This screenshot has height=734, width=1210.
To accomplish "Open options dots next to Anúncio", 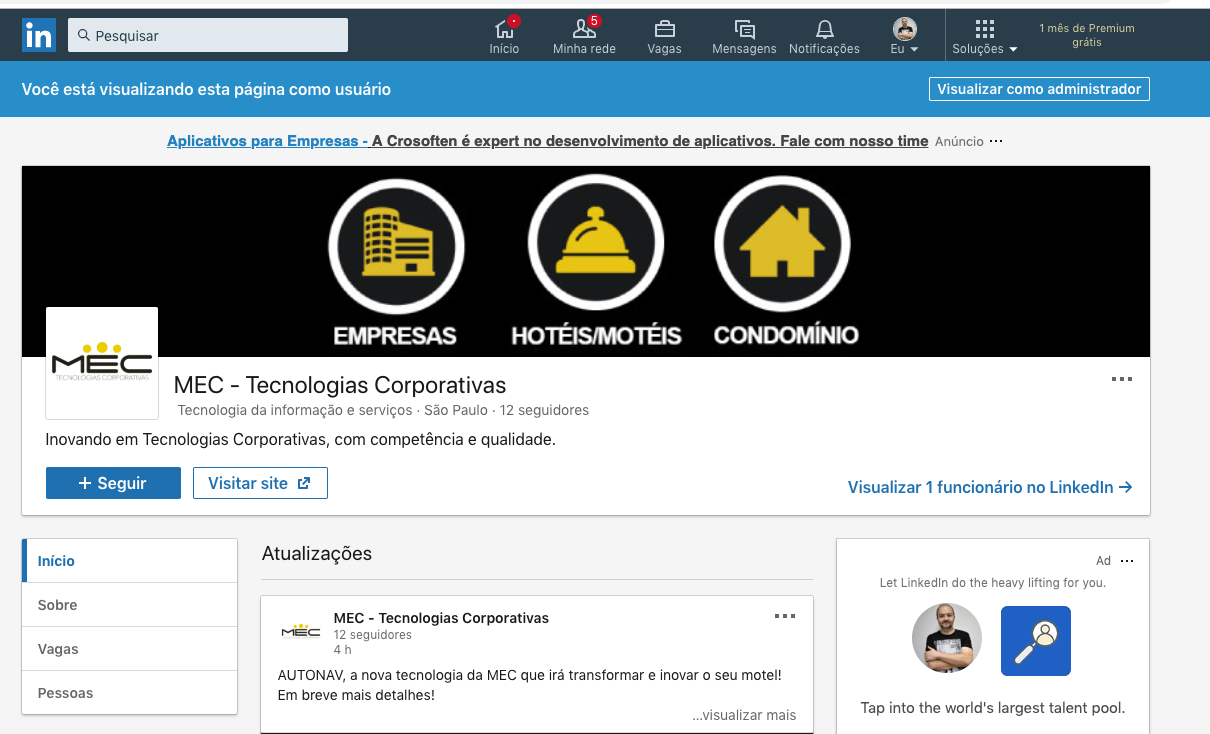I will pos(996,141).
